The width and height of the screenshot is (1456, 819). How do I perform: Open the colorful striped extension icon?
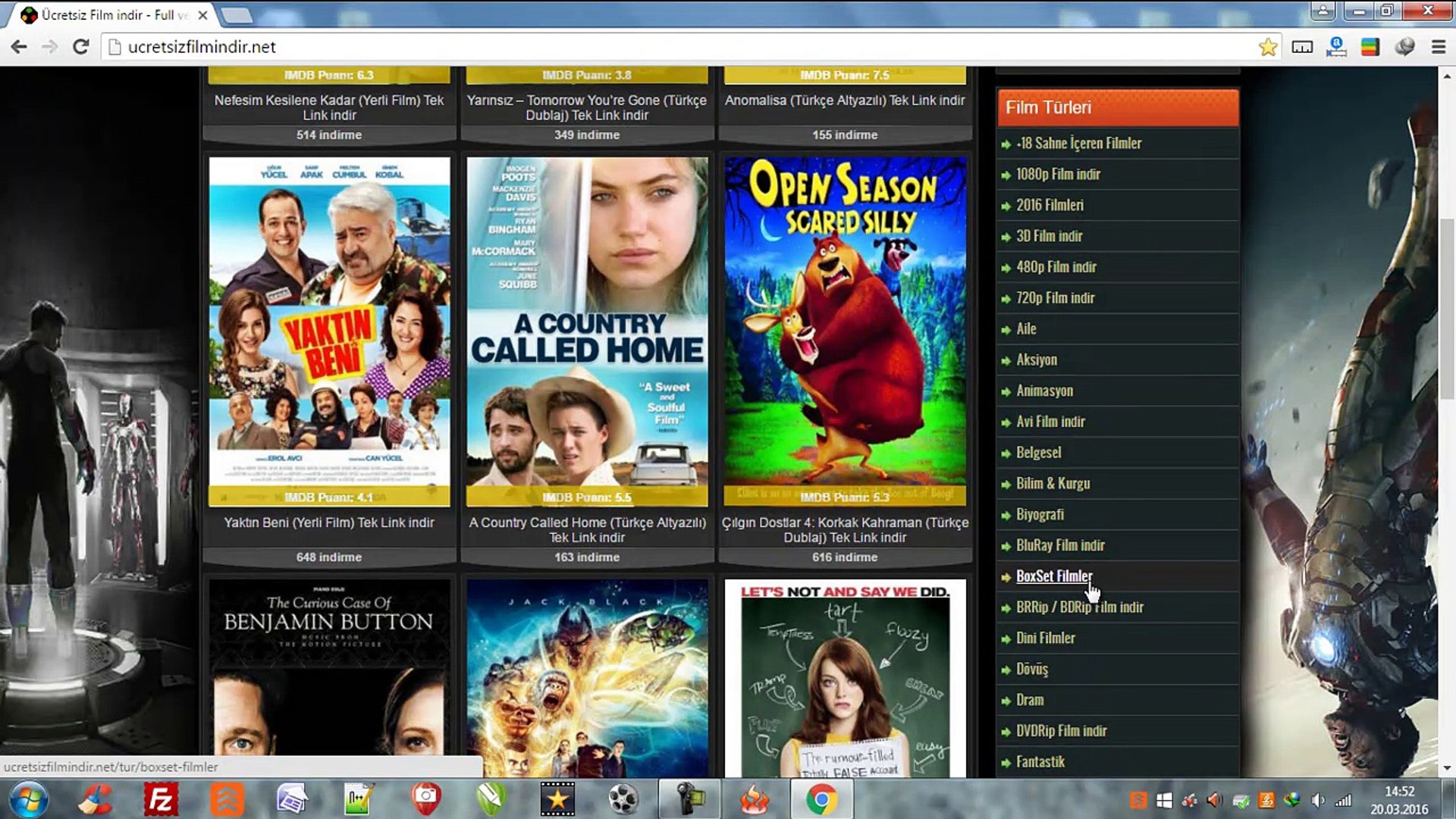point(1370,47)
